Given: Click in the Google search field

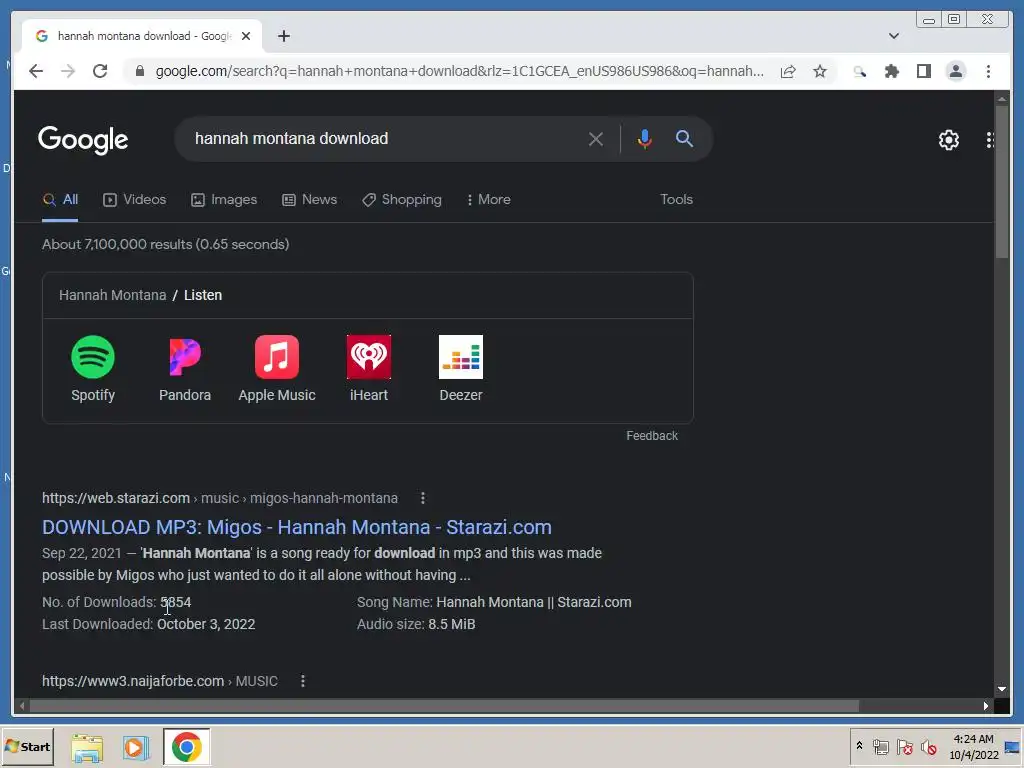Looking at the screenshot, I should pos(385,138).
